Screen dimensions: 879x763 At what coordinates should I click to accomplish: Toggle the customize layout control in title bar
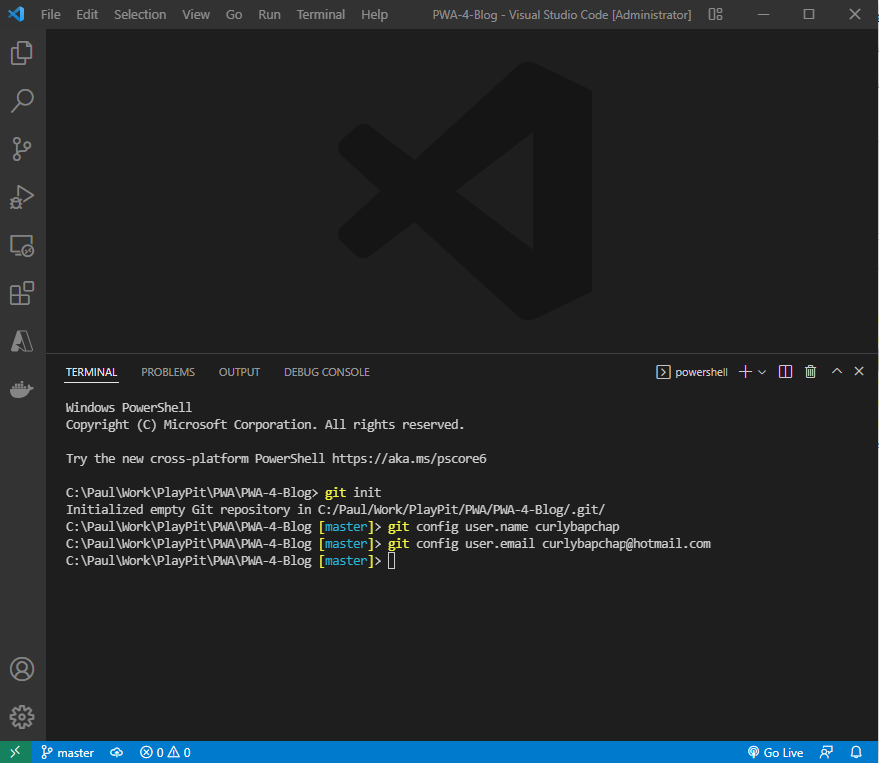point(715,14)
